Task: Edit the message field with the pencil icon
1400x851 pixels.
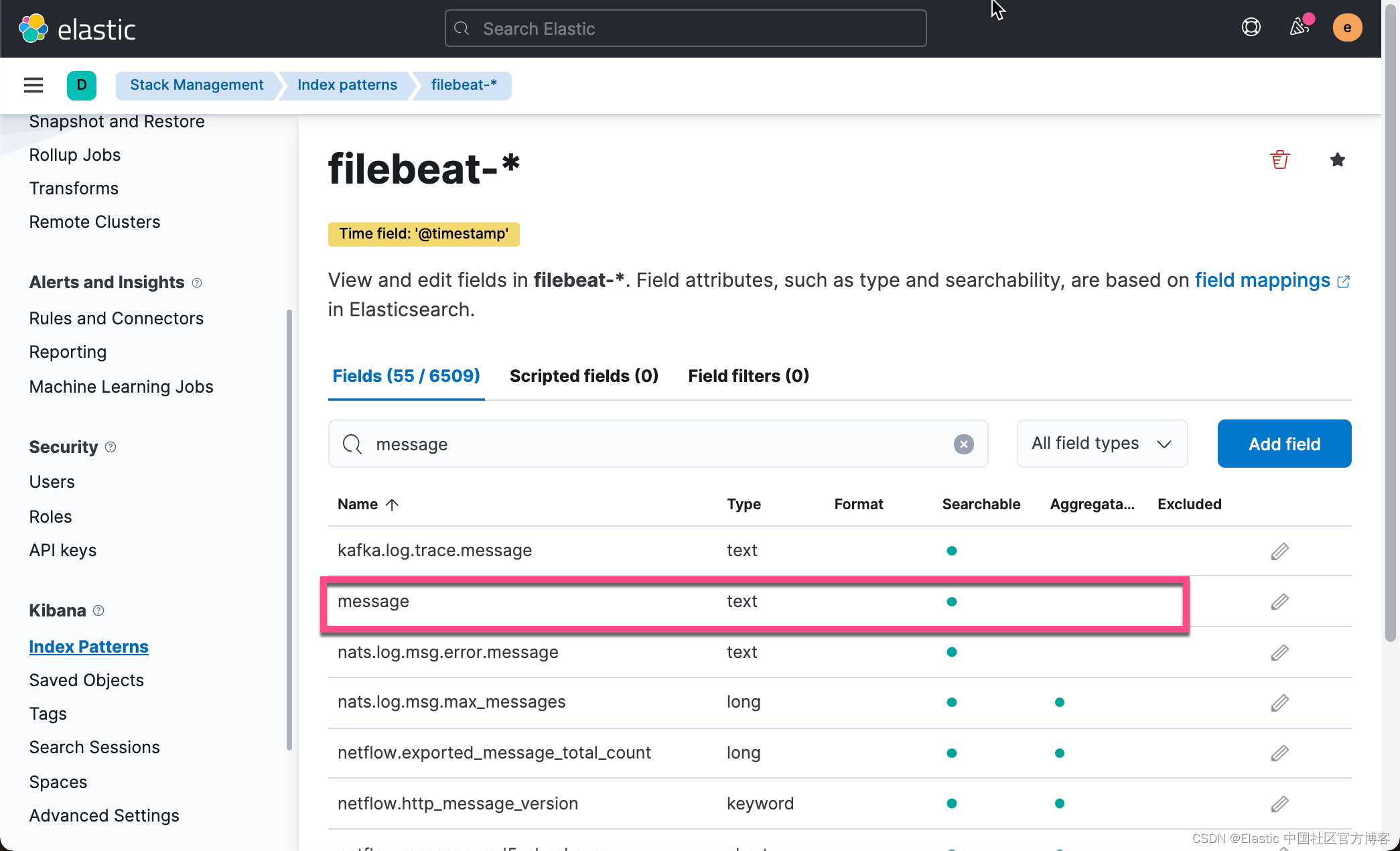Action: pos(1279,602)
